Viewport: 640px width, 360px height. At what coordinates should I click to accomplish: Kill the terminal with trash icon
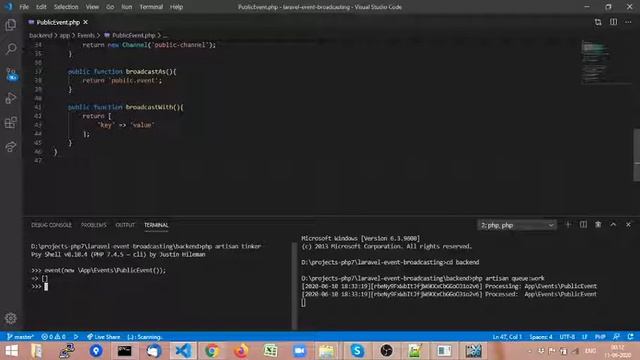click(x=598, y=224)
